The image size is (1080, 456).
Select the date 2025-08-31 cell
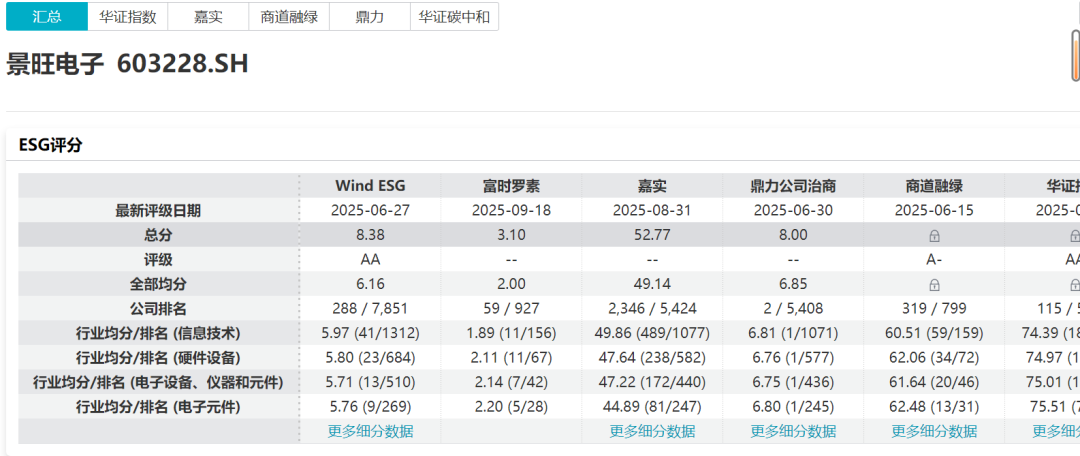click(652, 211)
